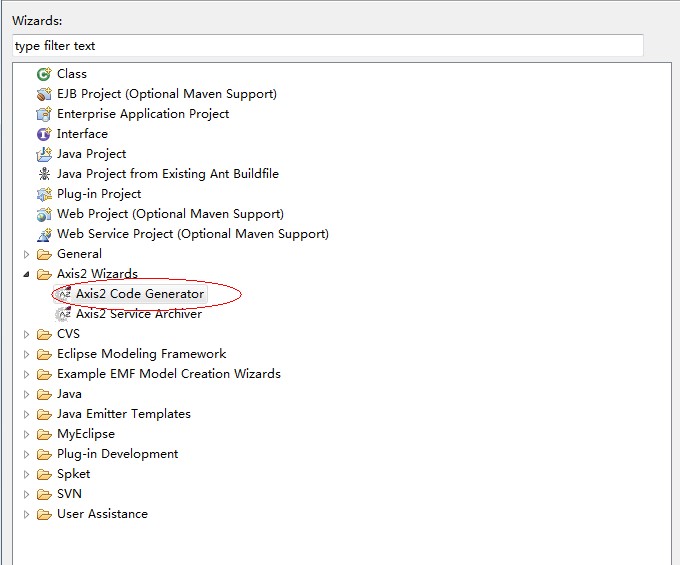Select Java Project from Existing Ant Buildfile
The height and width of the screenshot is (565, 680).
tap(168, 174)
